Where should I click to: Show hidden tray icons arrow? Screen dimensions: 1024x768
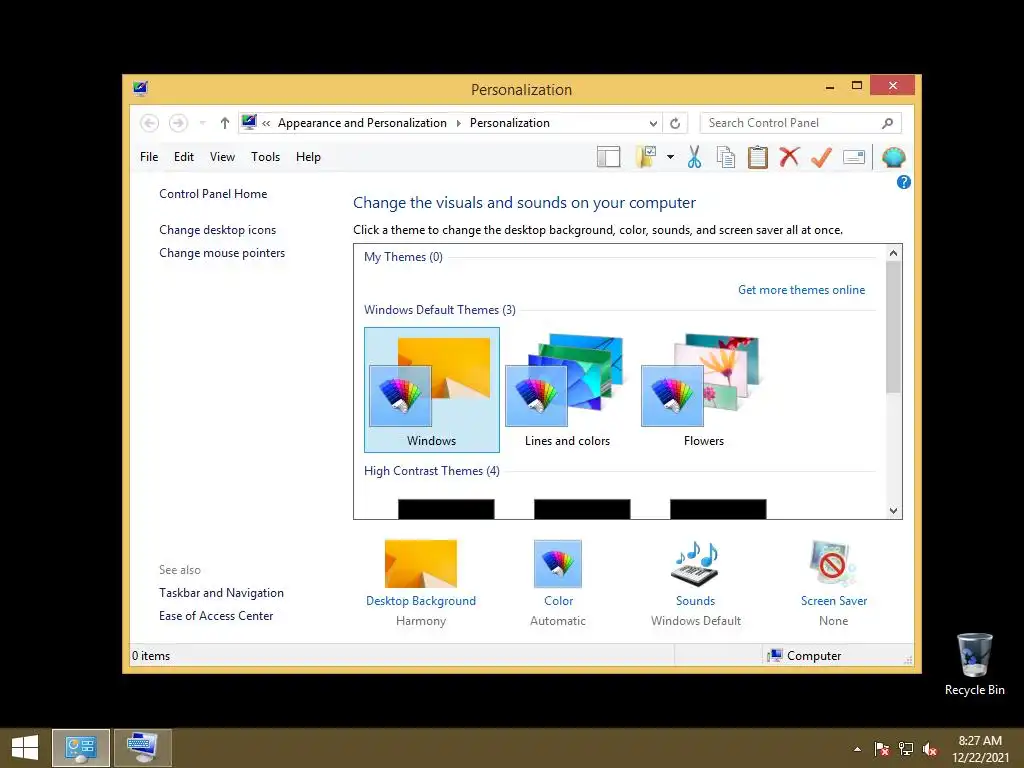(857, 749)
